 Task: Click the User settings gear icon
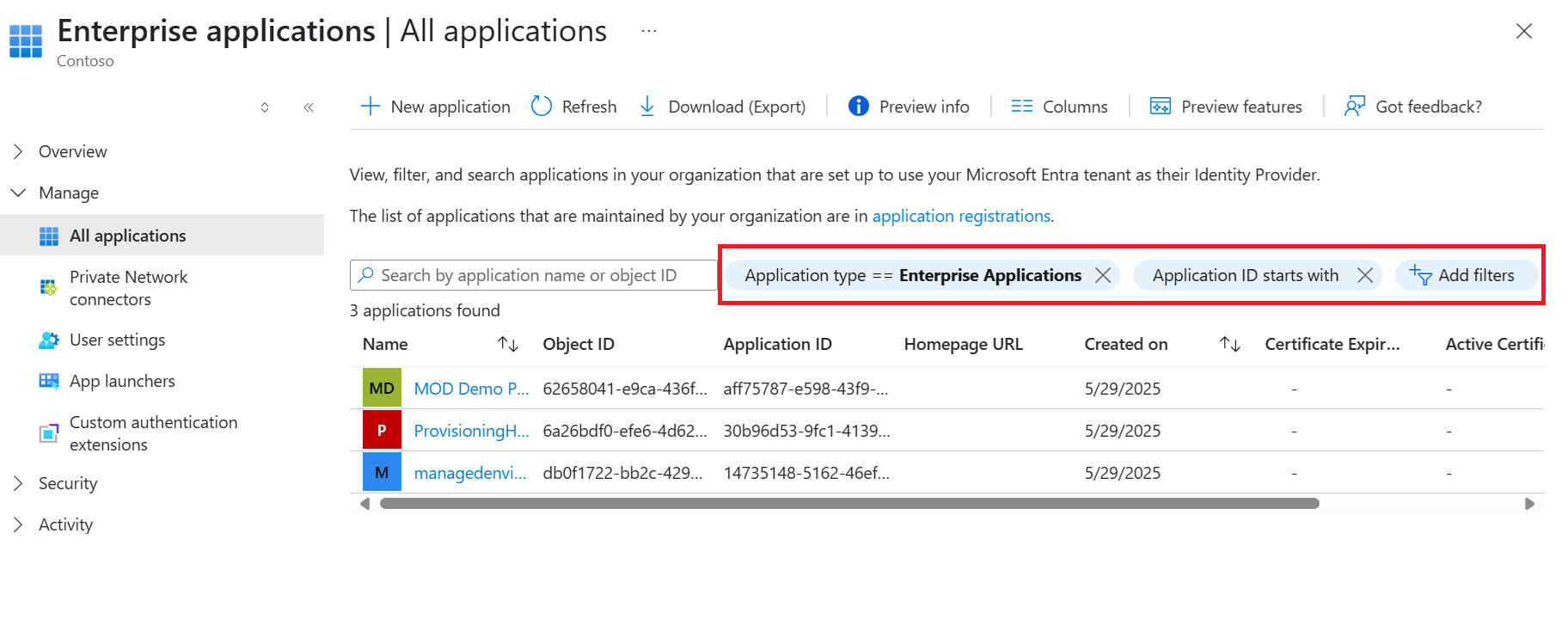pyautogui.click(x=49, y=340)
